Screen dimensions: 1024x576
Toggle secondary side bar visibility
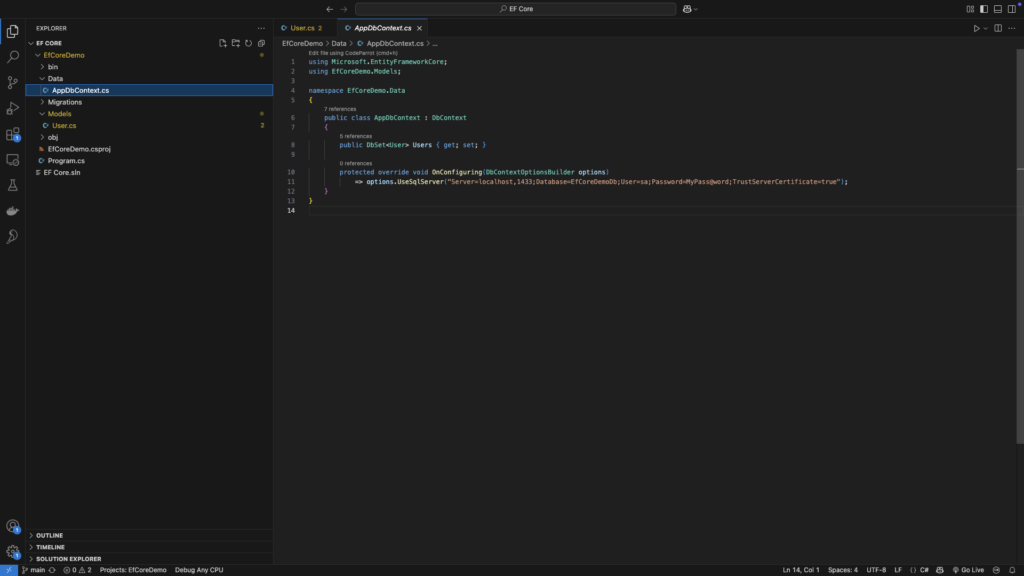tap(1012, 9)
